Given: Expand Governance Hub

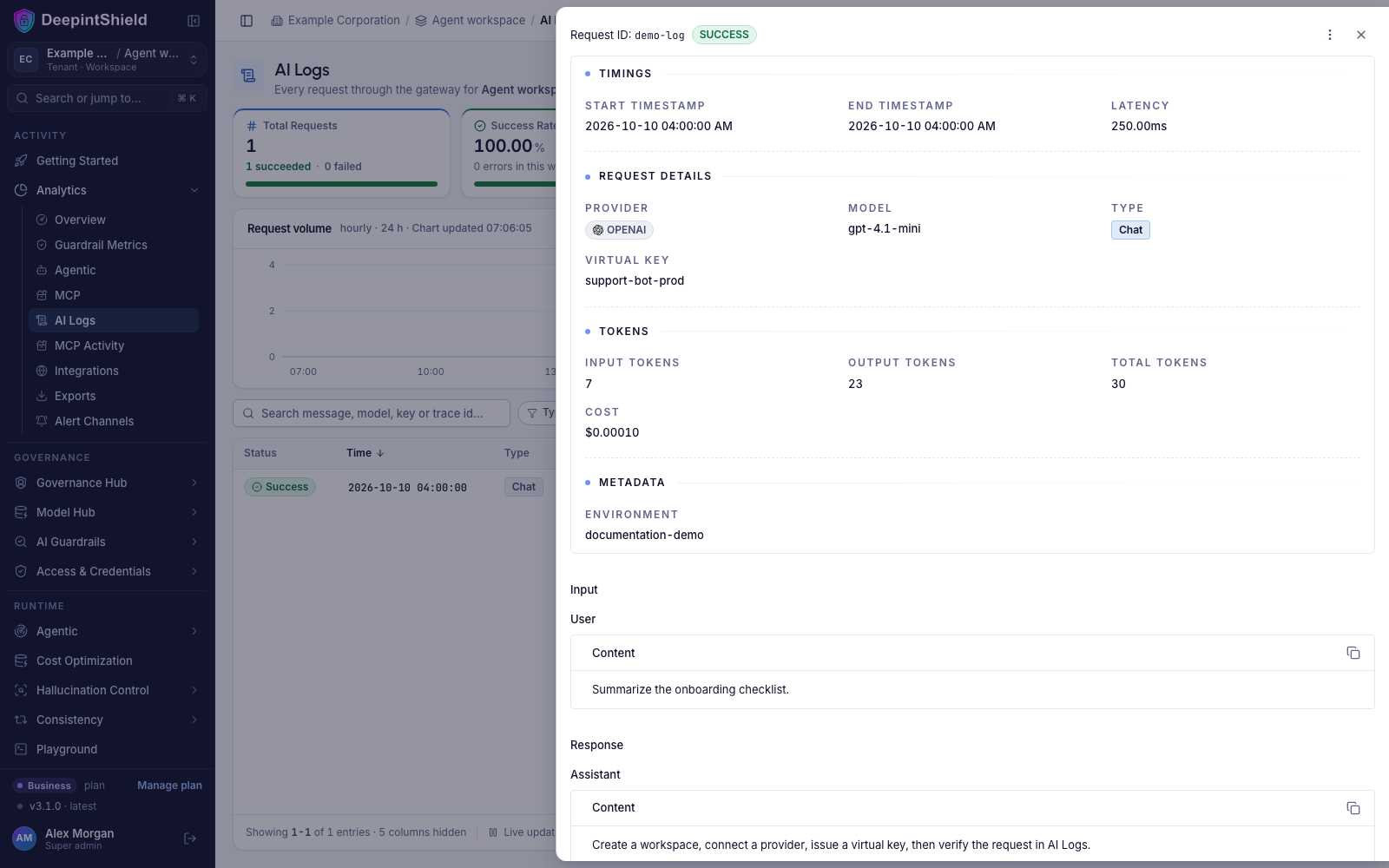Looking at the screenshot, I should point(108,483).
